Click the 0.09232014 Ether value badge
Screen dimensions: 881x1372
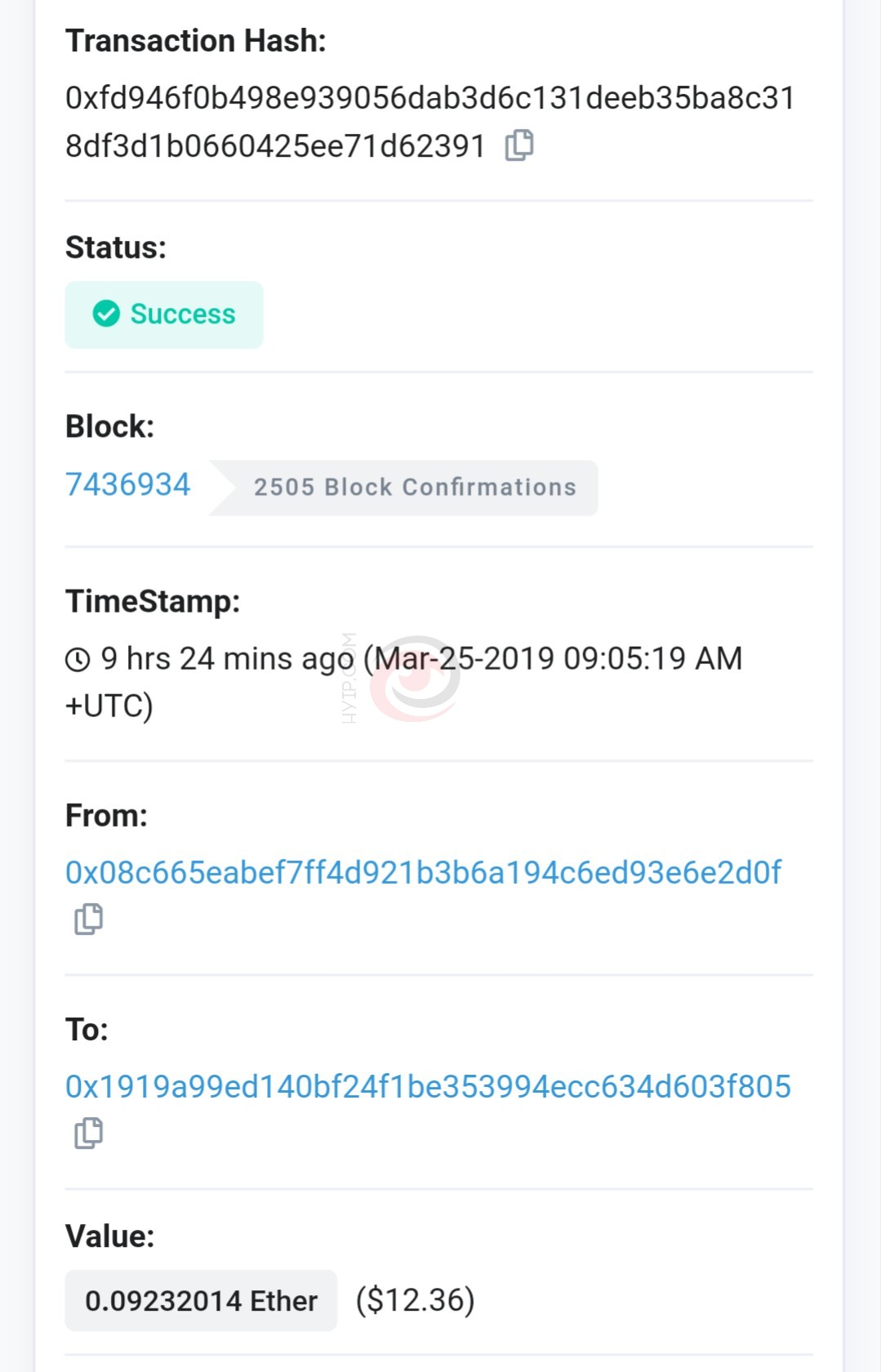(x=201, y=1300)
